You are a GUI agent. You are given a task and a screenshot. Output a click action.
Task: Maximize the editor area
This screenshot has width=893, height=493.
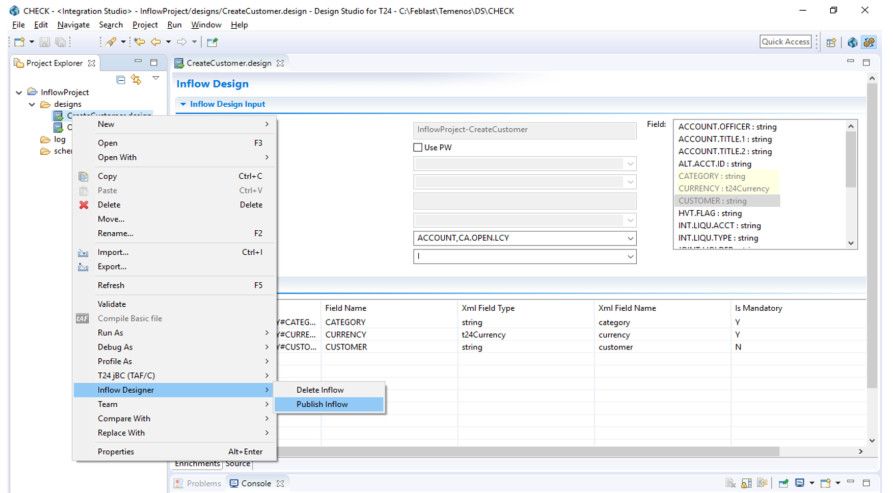pos(867,62)
